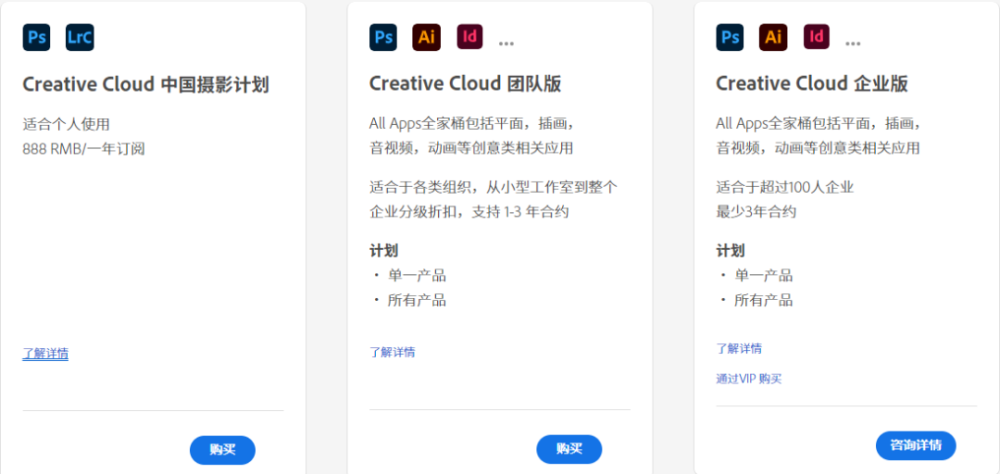The width and height of the screenshot is (1000, 474).
Task: Click the more-apps ellipsis in the 团队版 card
Action: [506, 43]
